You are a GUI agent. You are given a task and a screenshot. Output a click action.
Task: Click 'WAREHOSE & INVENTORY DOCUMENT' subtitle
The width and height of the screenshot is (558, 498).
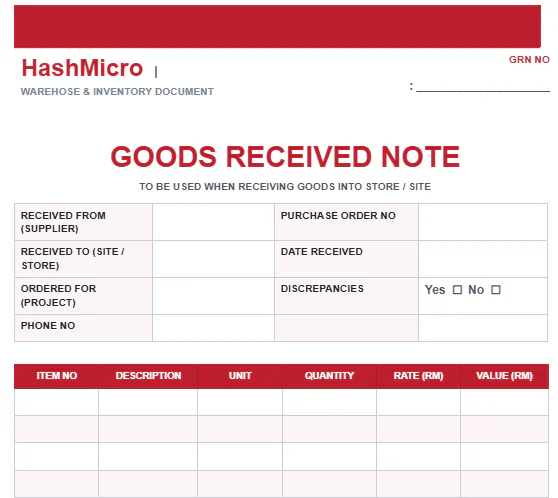point(117,91)
